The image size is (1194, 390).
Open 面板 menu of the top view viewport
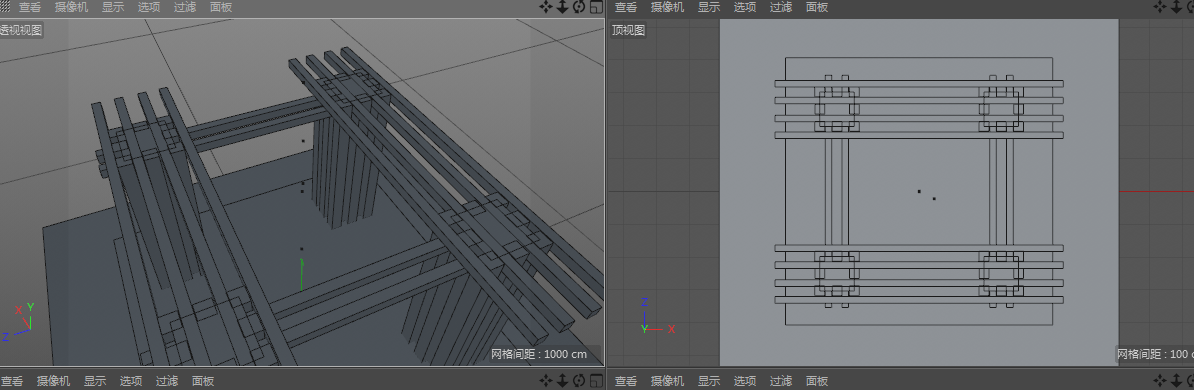pyautogui.click(x=816, y=8)
